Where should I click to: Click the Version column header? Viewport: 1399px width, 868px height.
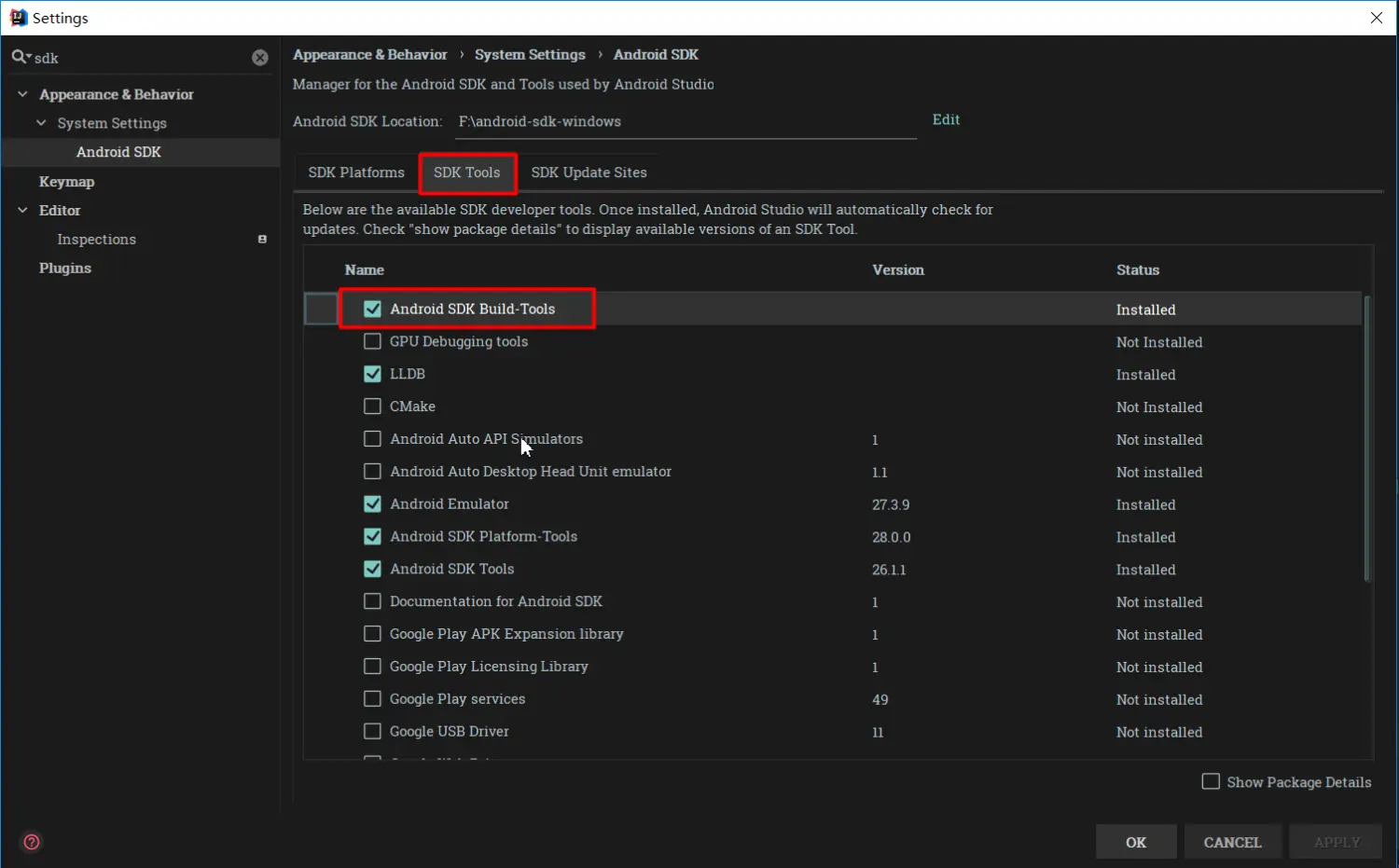pos(898,270)
